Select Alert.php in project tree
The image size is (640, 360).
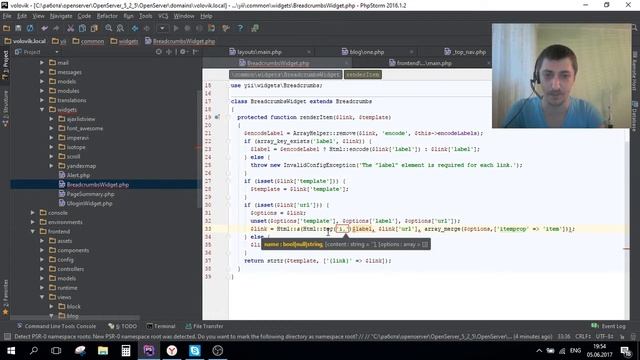coord(78,175)
